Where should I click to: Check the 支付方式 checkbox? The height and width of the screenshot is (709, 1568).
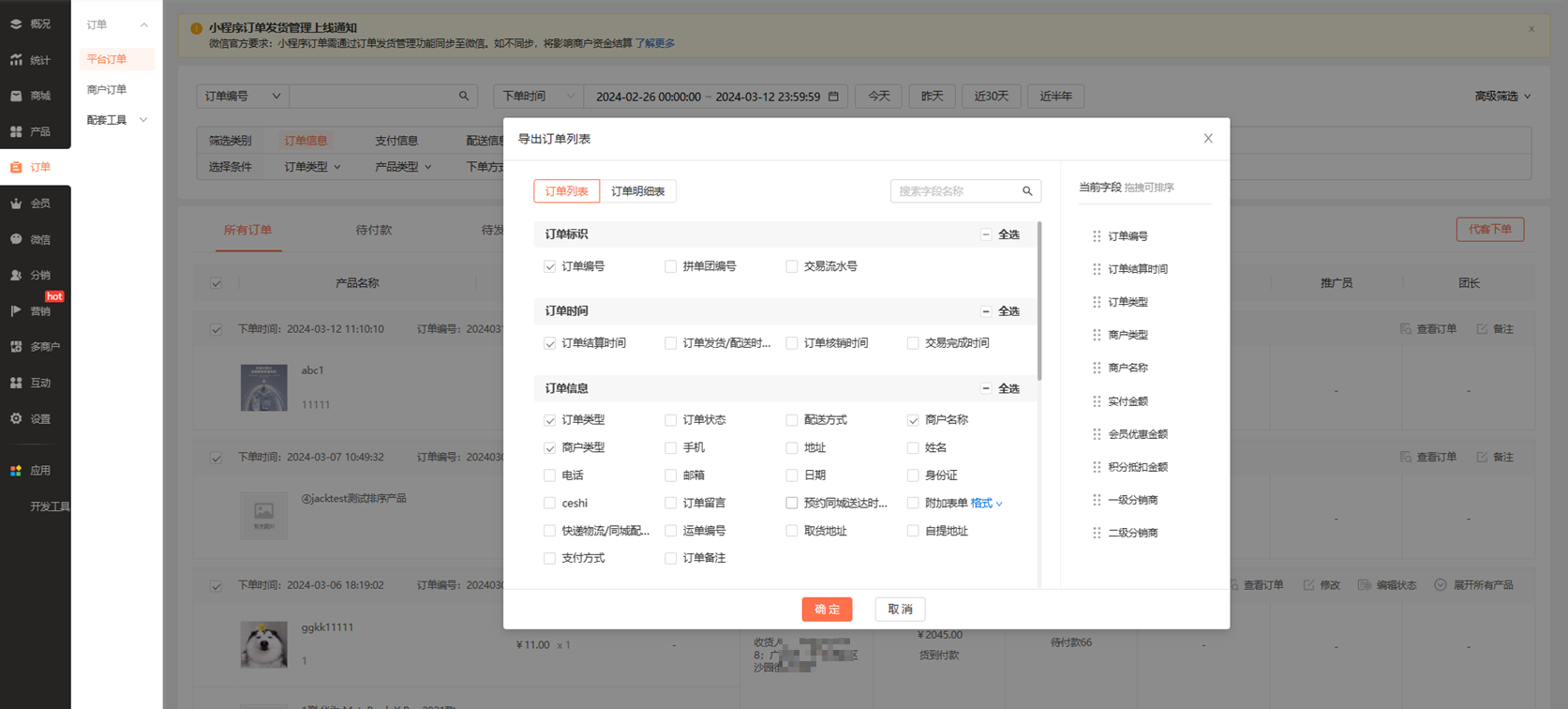point(550,558)
